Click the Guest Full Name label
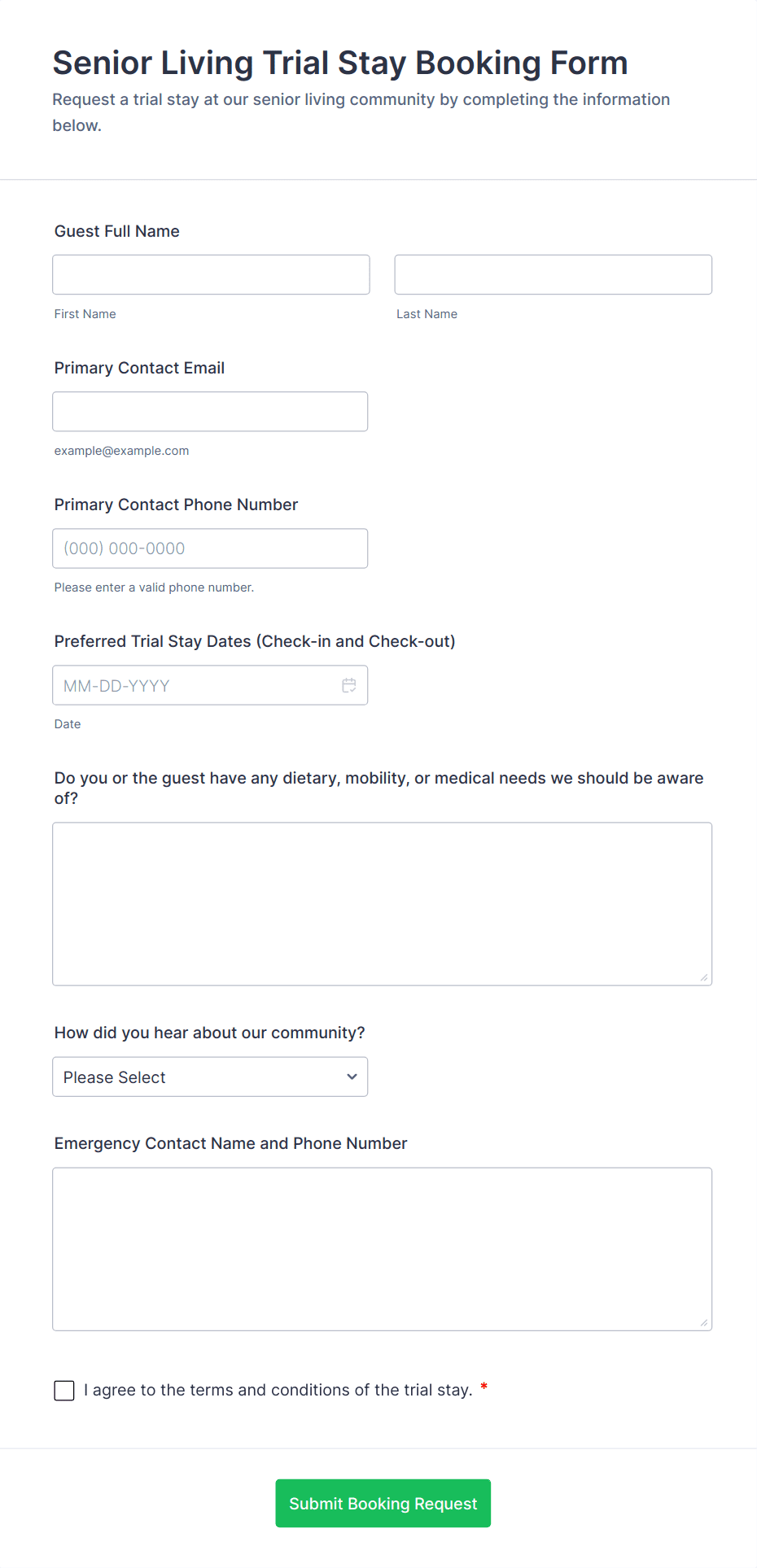This screenshot has height=1568, width=757. [117, 231]
